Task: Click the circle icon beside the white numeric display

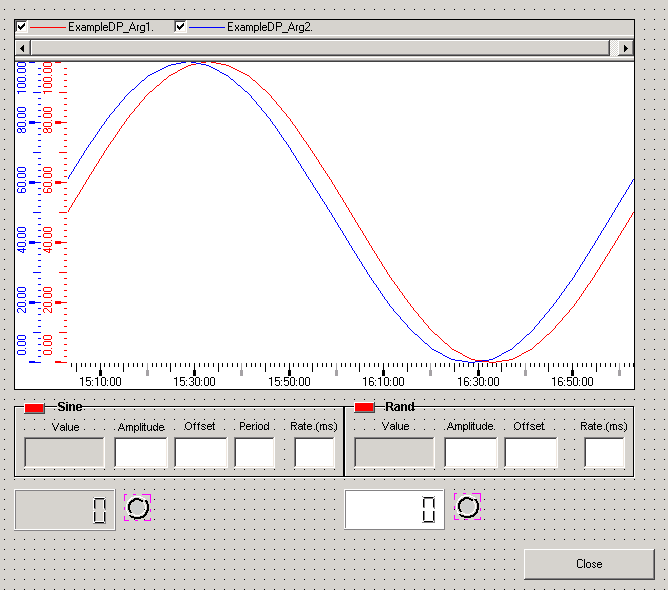Action: (467, 507)
